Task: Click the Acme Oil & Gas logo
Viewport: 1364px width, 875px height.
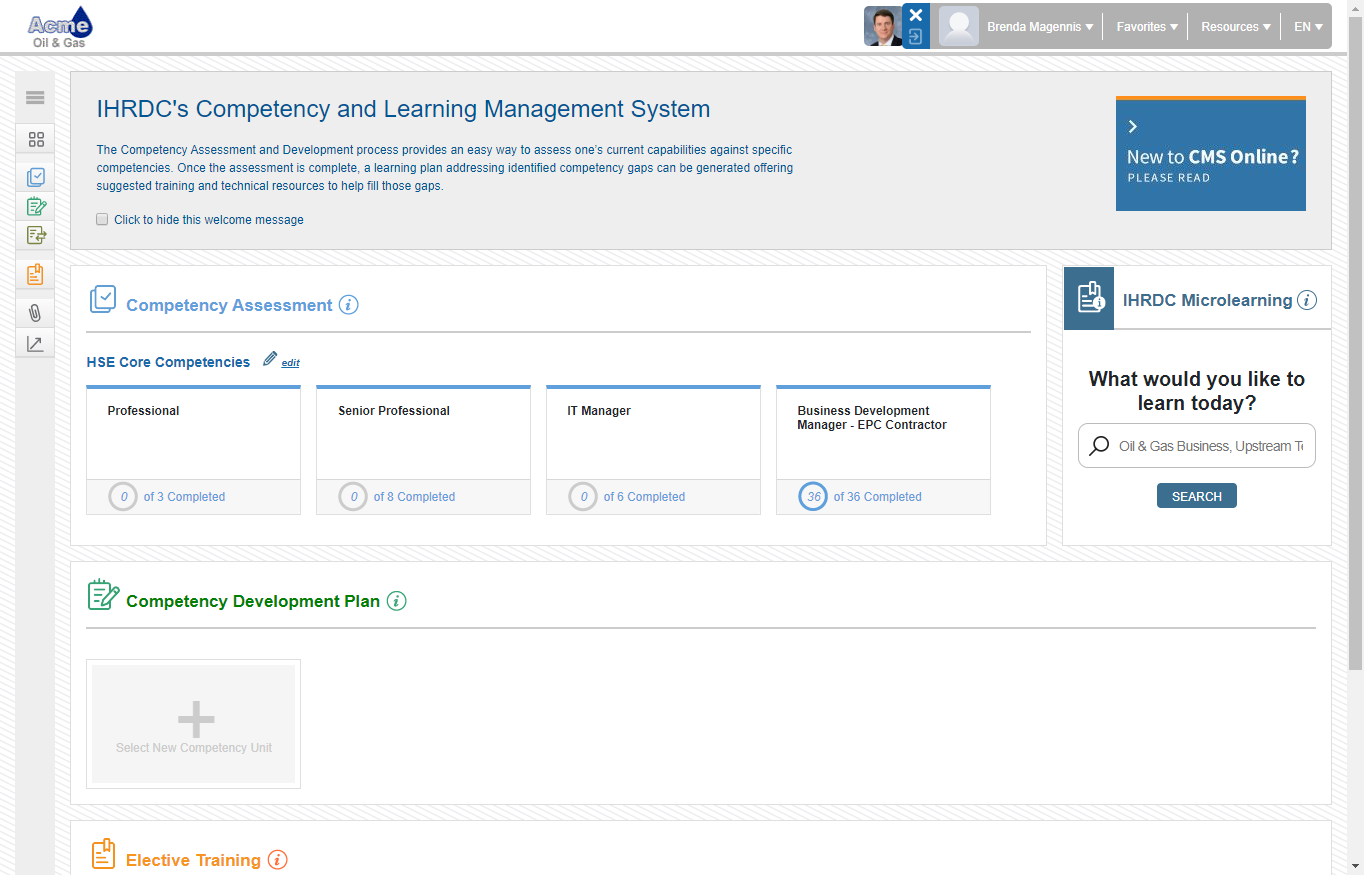Action: click(x=59, y=27)
